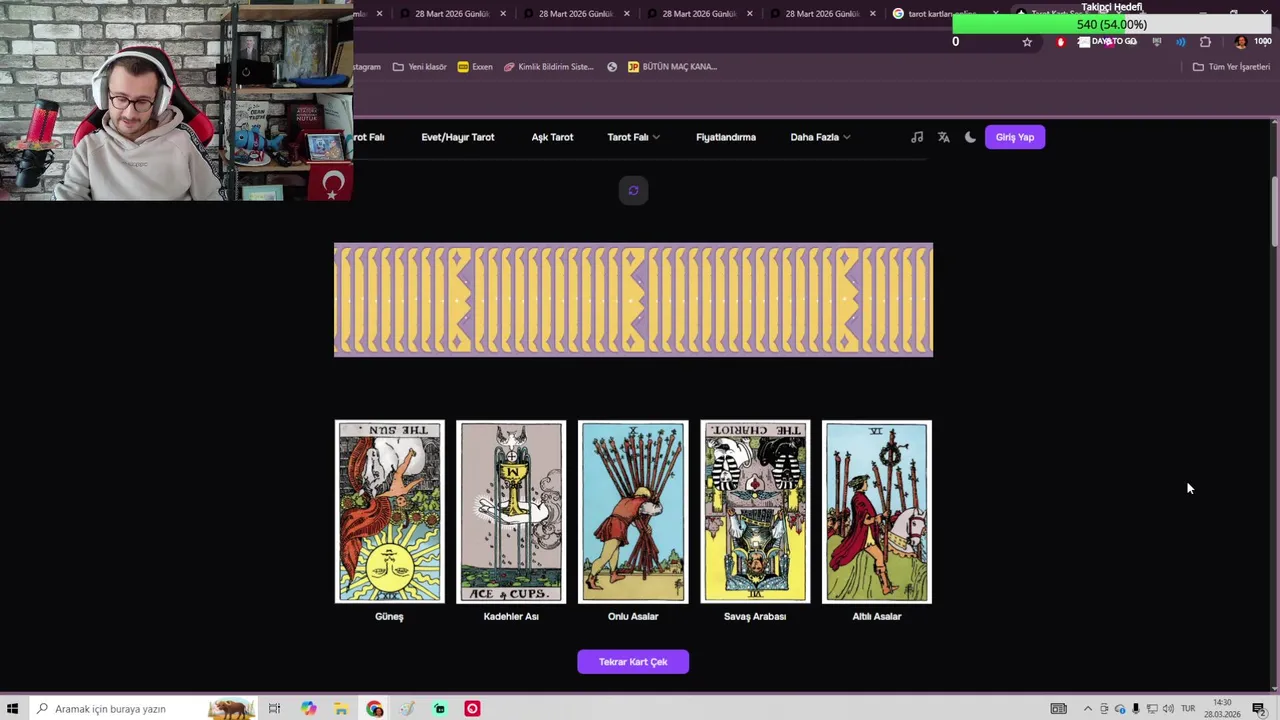
Task: Open the Chrome extensions puzzle icon
Action: pos(1205,42)
